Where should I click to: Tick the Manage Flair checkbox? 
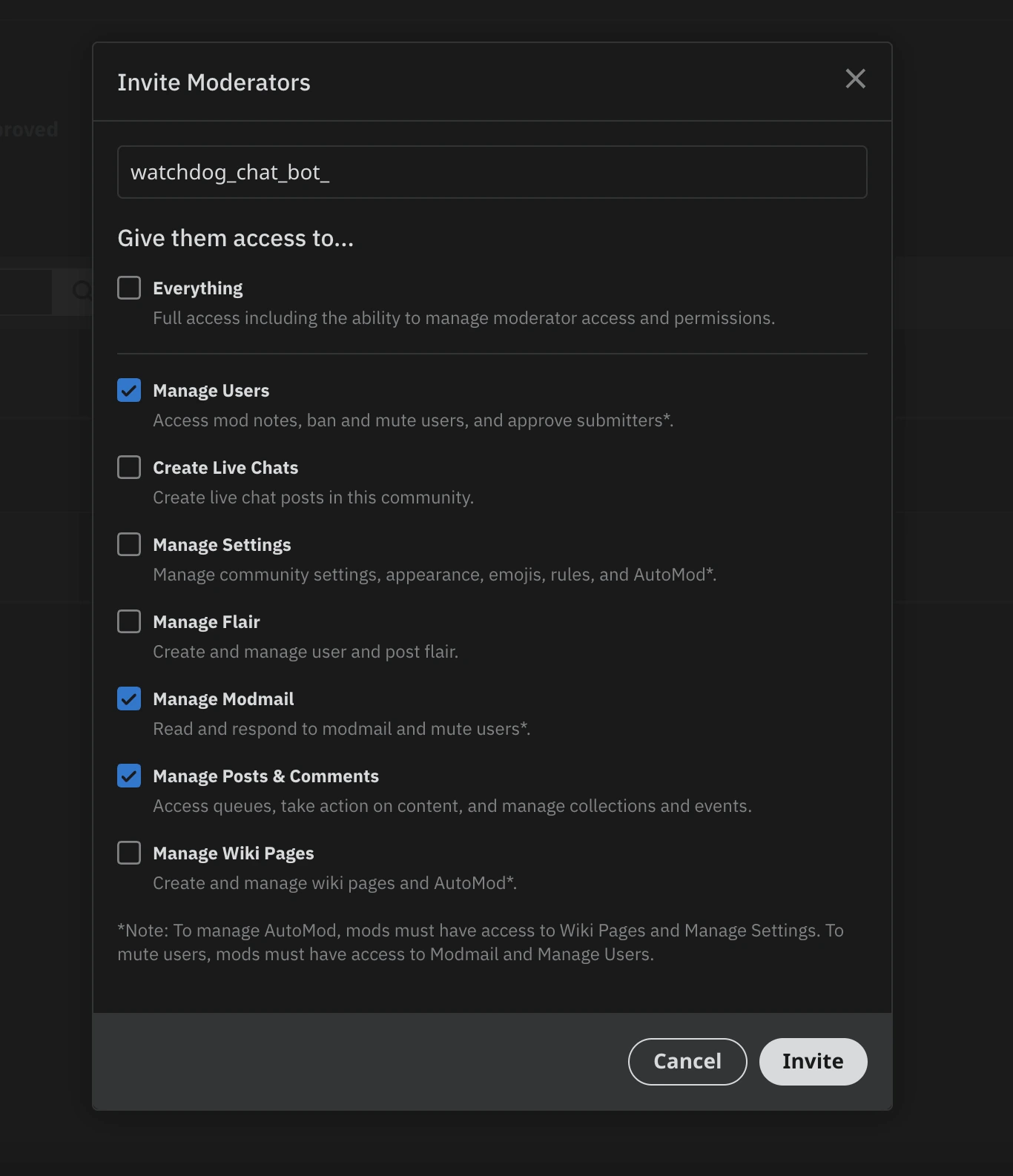click(129, 621)
